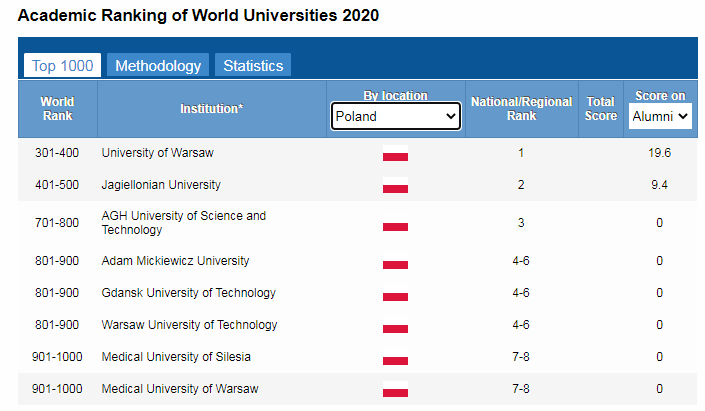This screenshot has height=411, width=705.
Task: Open the Warsaw University of Technology link
Action: (x=189, y=325)
